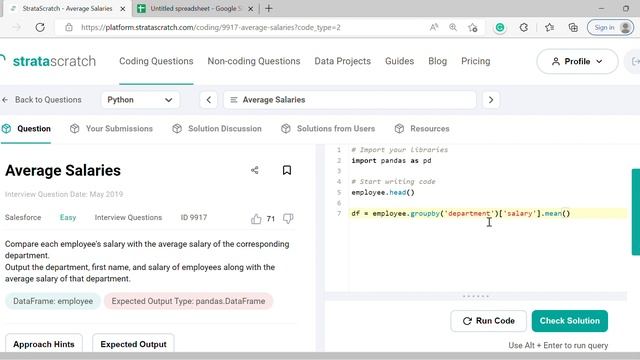Share the question with share icon

[255, 170]
